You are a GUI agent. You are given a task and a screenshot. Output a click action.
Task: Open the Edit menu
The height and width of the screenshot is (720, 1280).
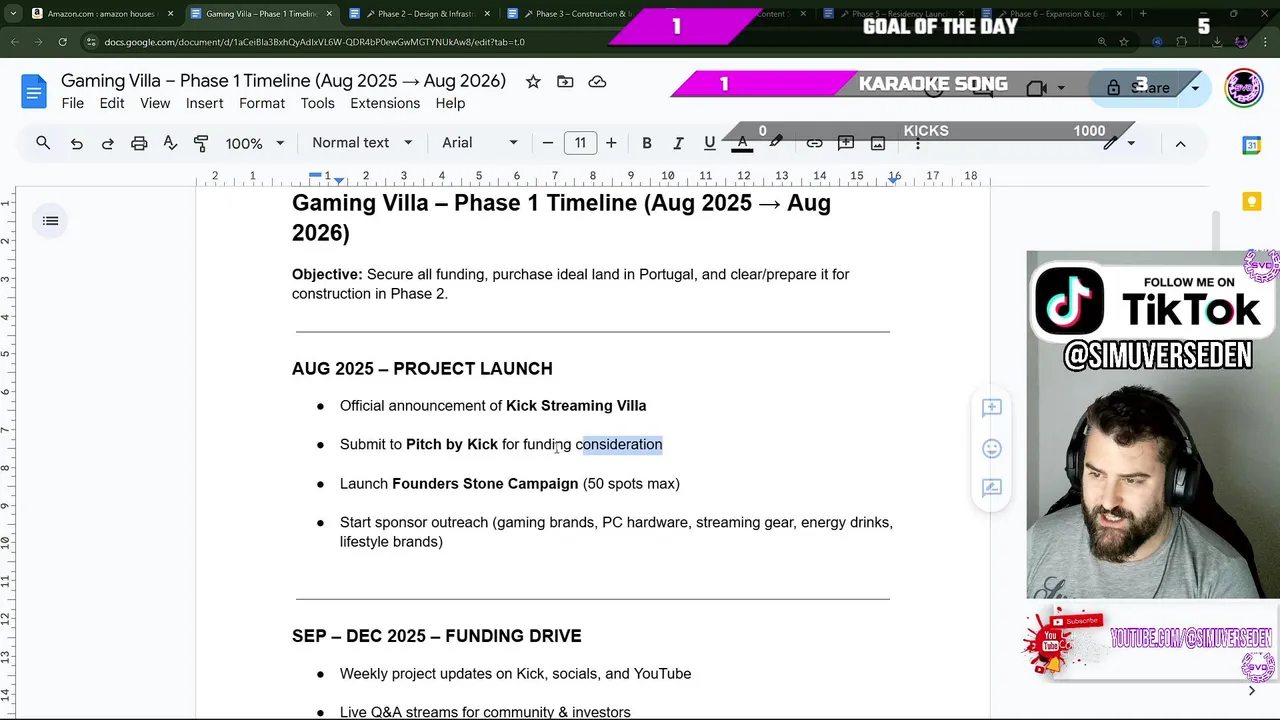point(112,104)
